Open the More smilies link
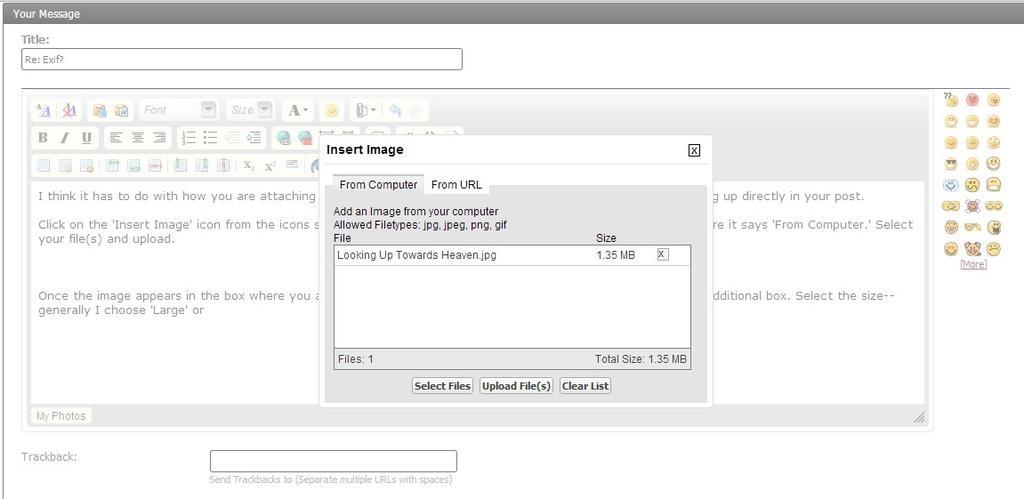The height and width of the screenshot is (499, 1024). coord(973,265)
